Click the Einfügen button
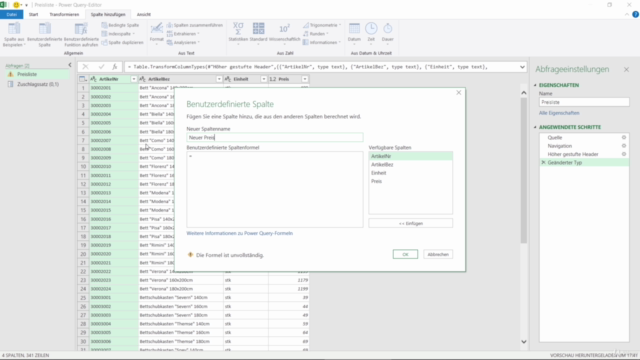Viewport: 640px width, 360px height. pyautogui.click(x=410, y=223)
